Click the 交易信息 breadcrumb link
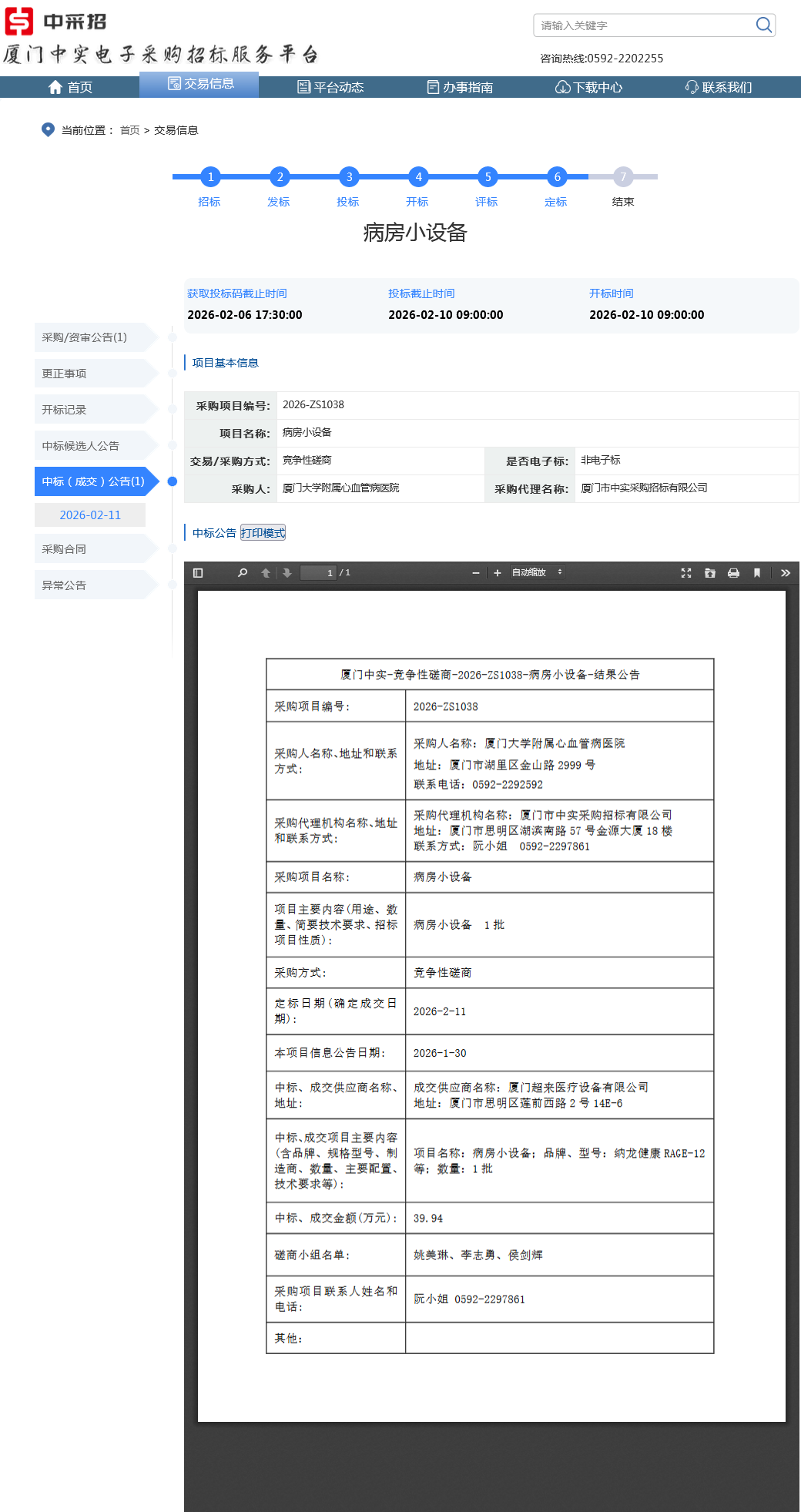The height and width of the screenshot is (1512, 801). tap(176, 130)
